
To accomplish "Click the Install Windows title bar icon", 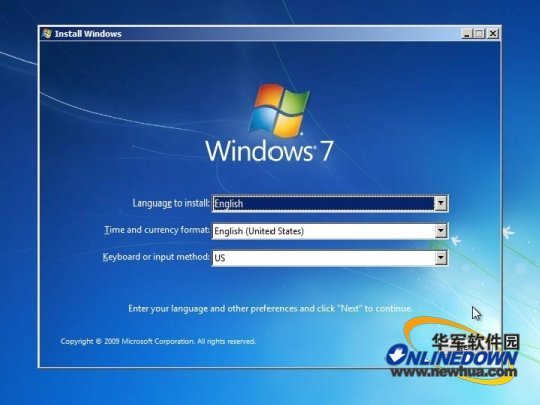I will pos(46,33).
